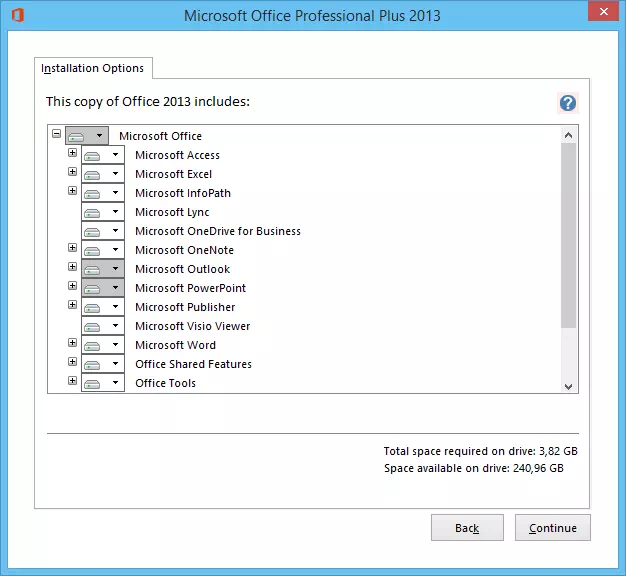Select the Microsoft Office tree label
The width and height of the screenshot is (626, 576).
coord(160,136)
